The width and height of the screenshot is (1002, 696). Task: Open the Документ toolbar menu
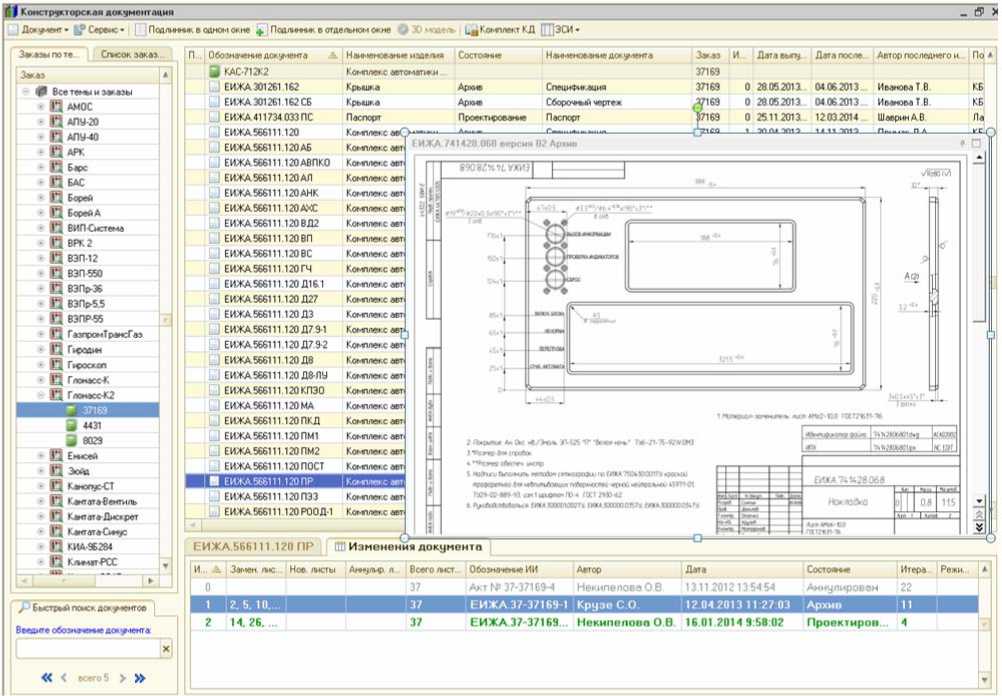point(40,30)
